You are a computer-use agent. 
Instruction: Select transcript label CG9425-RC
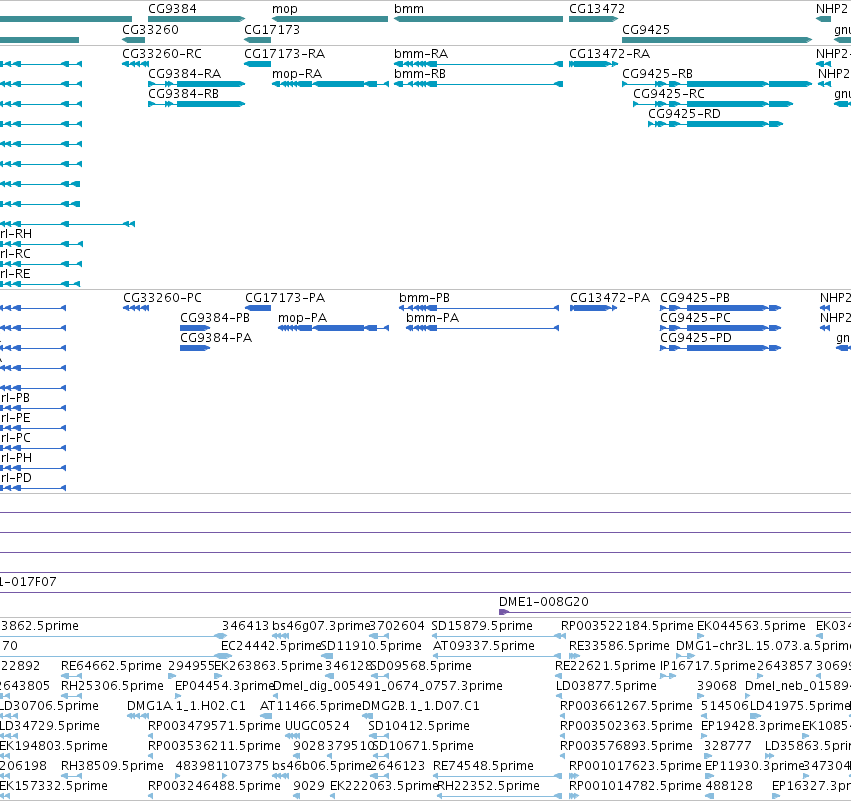point(669,93)
